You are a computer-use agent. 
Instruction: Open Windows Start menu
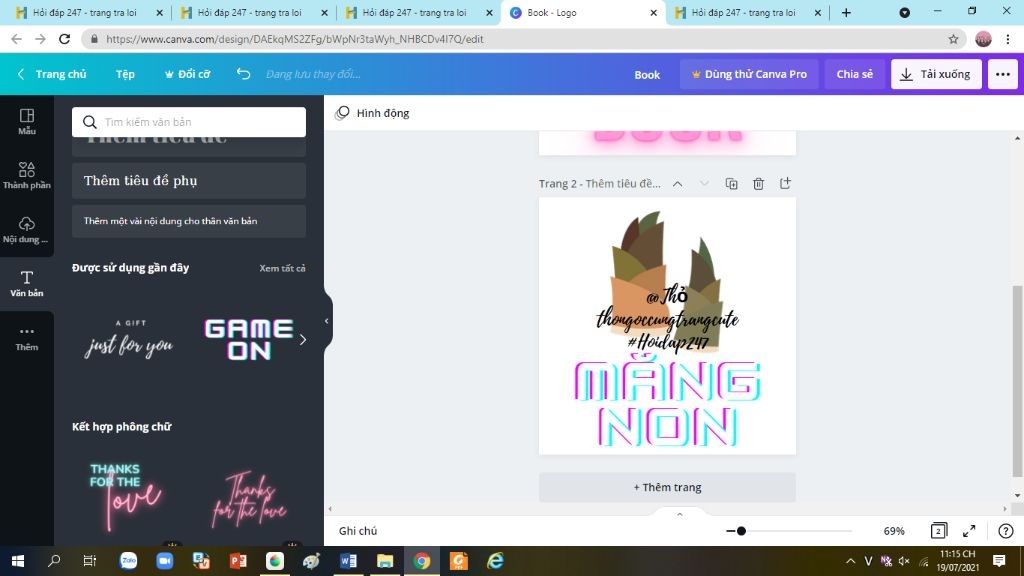click(18, 561)
